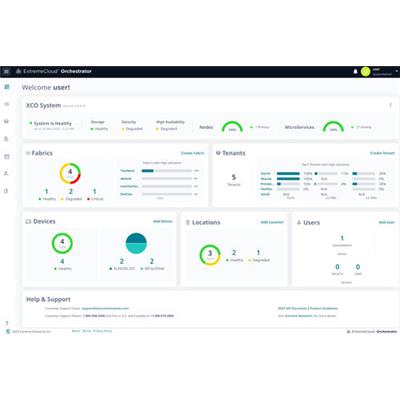Screen dimensions: 400x400
Task: Click the Add Location link
Action: click(x=272, y=222)
